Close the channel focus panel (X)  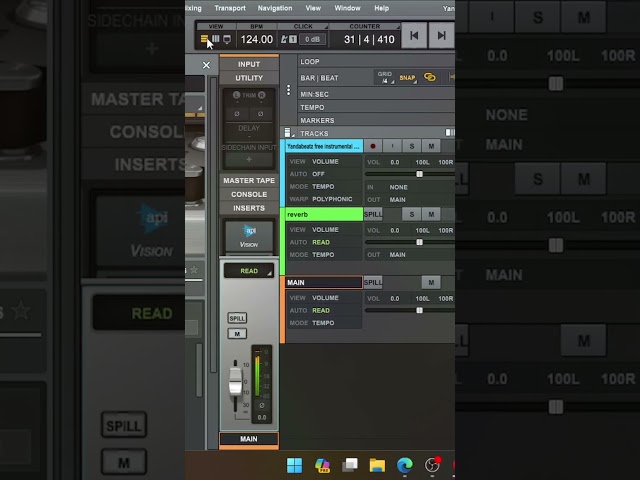[x=206, y=65]
